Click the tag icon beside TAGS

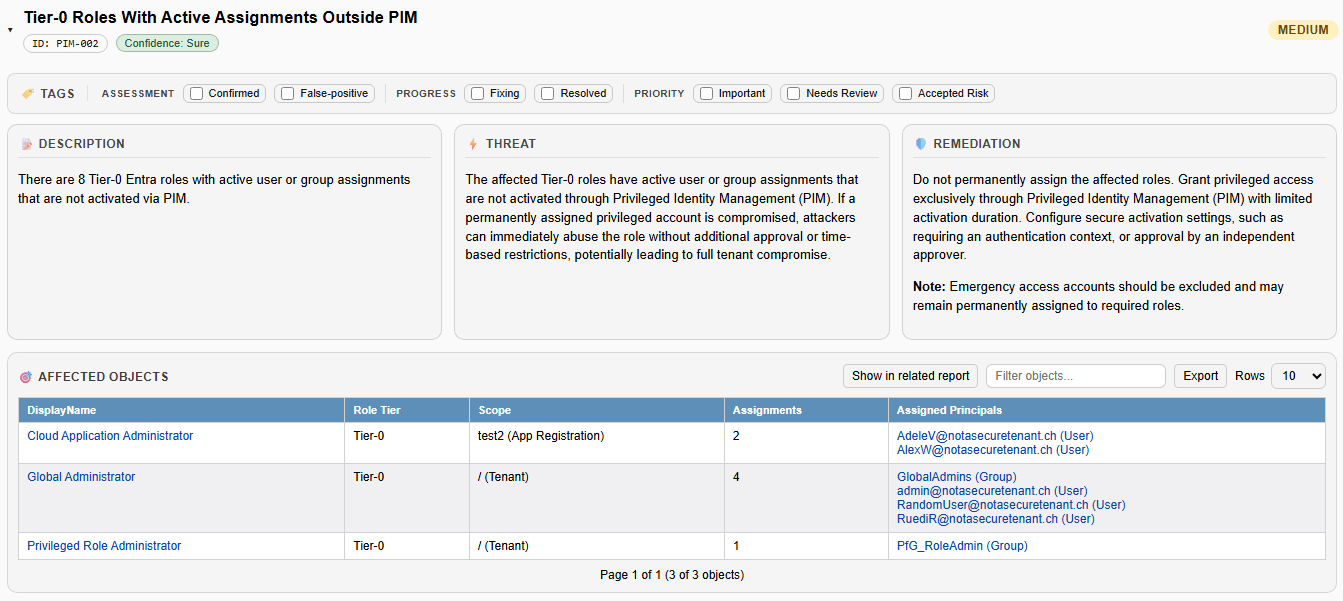[28, 93]
